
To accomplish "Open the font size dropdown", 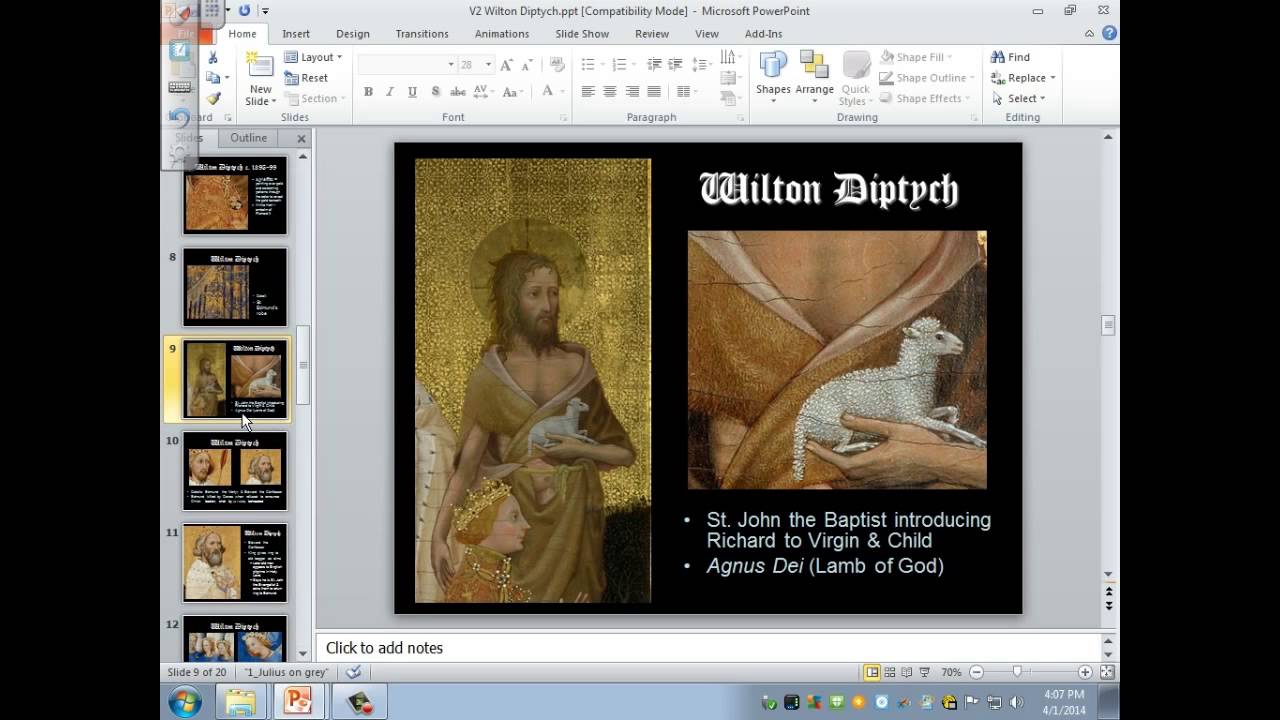I will coord(488,64).
